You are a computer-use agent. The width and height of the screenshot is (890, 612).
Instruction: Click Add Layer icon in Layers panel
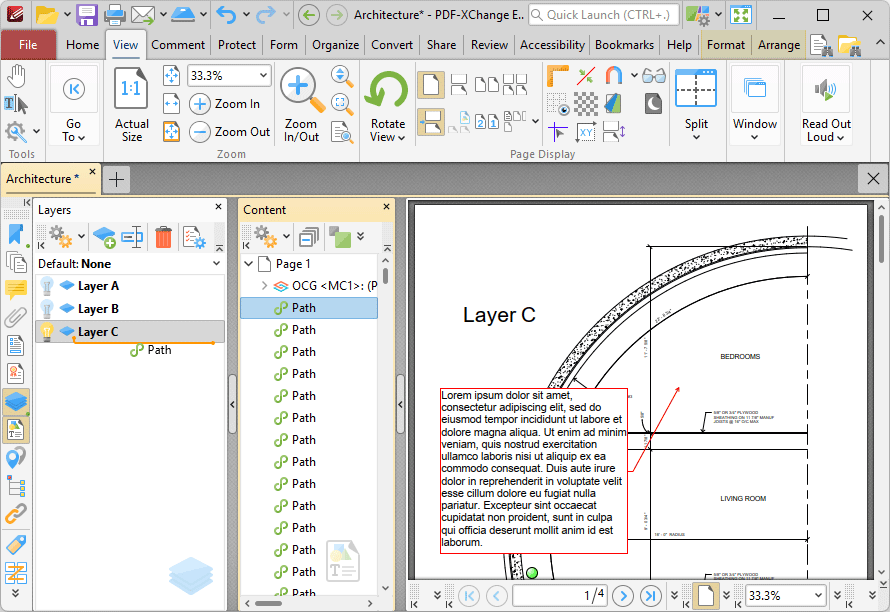click(x=104, y=237)
